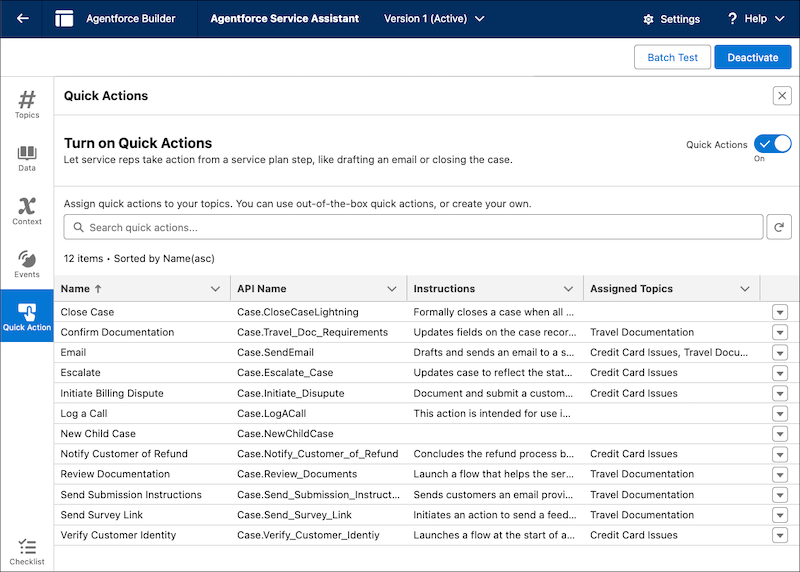The image size is (800, 572).
Task: Select the Escalate name cell
Action: (142, 373)
